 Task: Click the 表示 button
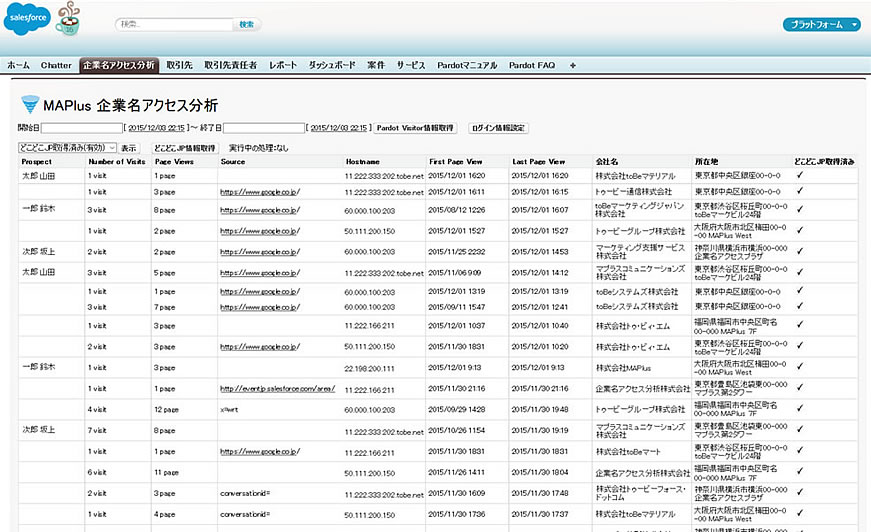coord(129,148)
